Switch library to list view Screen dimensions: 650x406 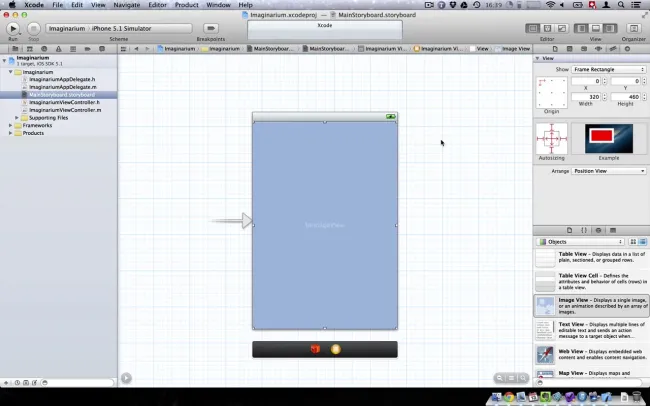coord(643,242)
